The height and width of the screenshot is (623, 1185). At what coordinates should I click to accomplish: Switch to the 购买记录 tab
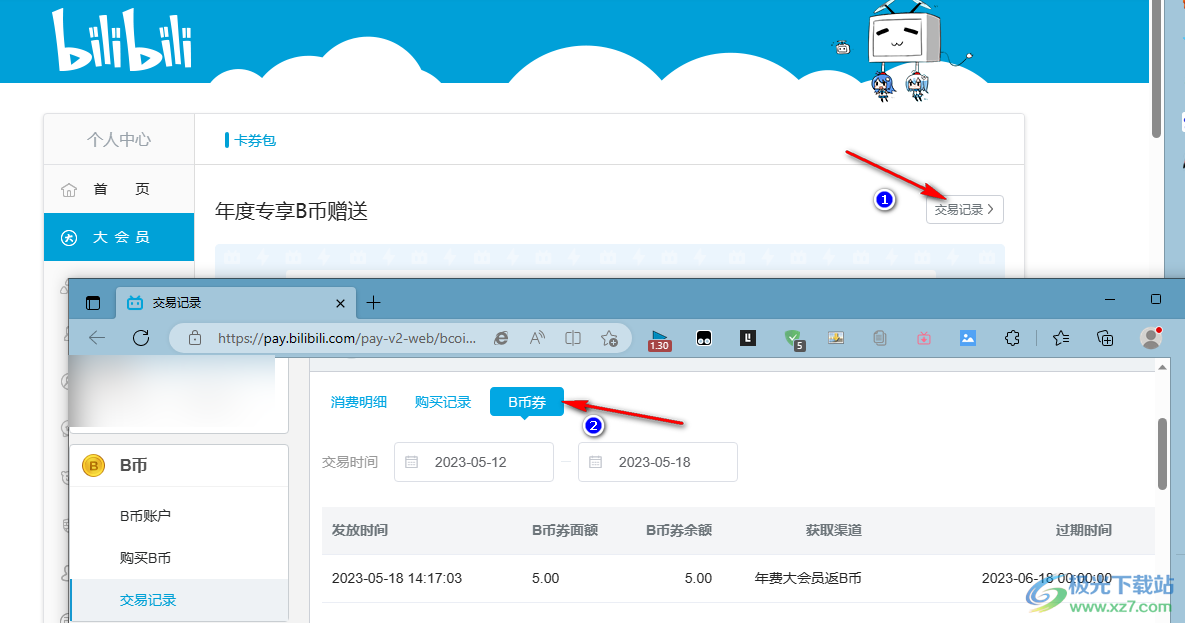(x=443, y=402)
